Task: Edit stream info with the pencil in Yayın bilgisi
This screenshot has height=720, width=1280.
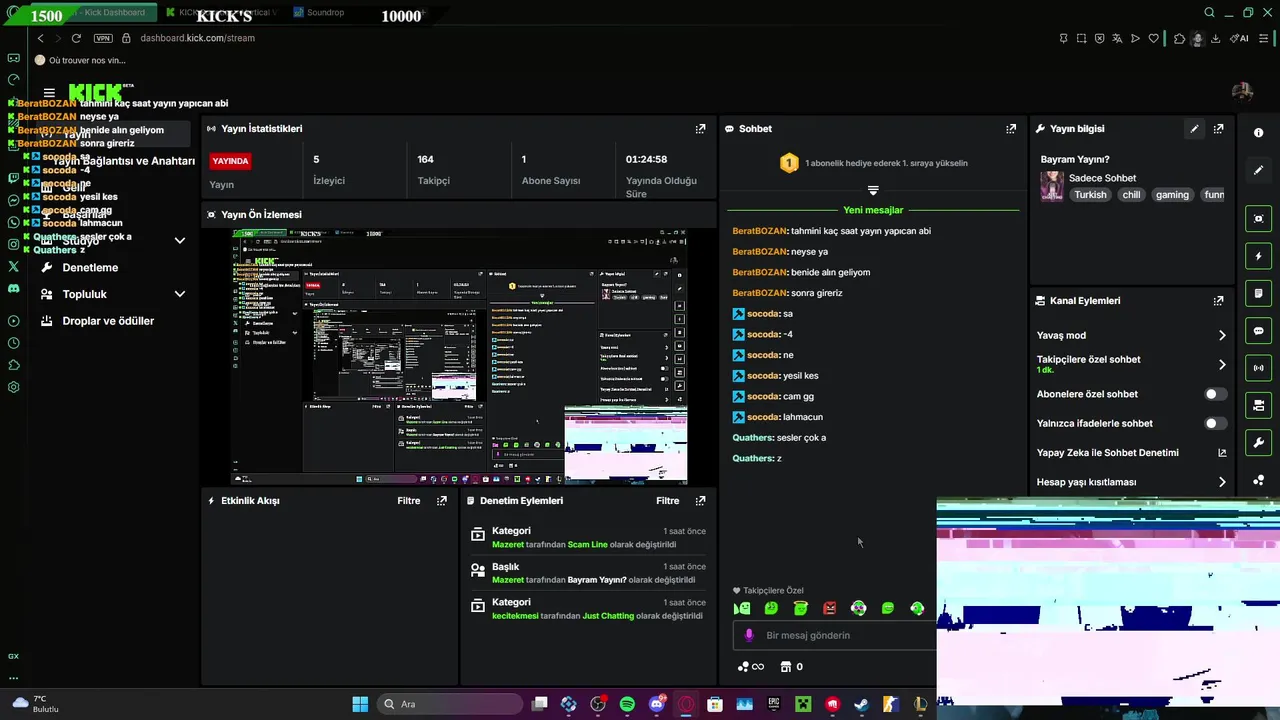Action: click(x=1194, y=129)
